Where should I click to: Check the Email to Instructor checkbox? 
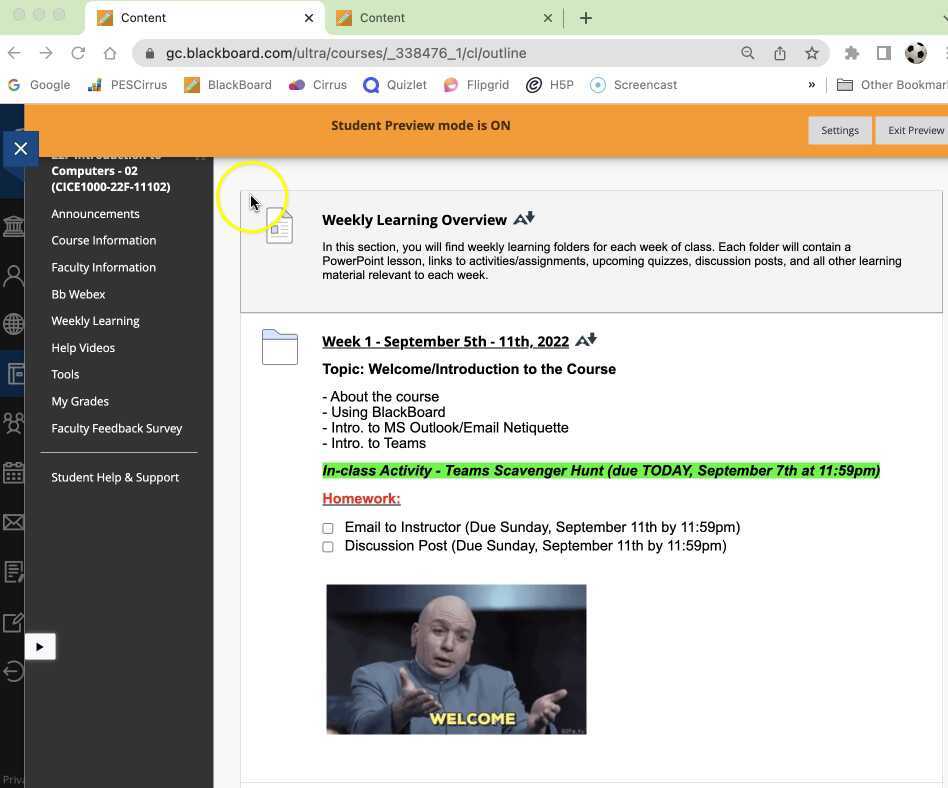click(328, 528)
